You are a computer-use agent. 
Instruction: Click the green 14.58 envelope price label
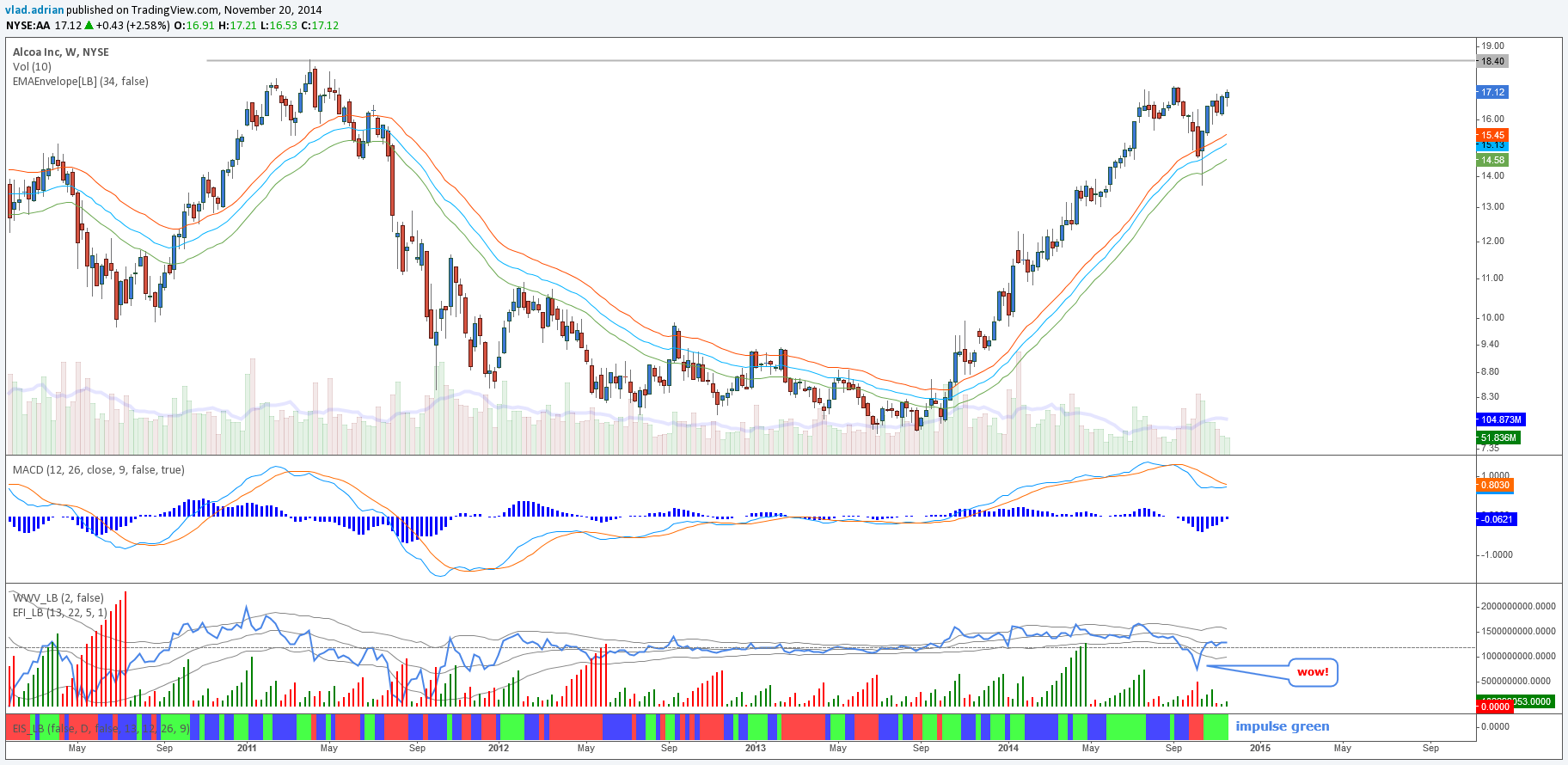[x=1492, y=160]
